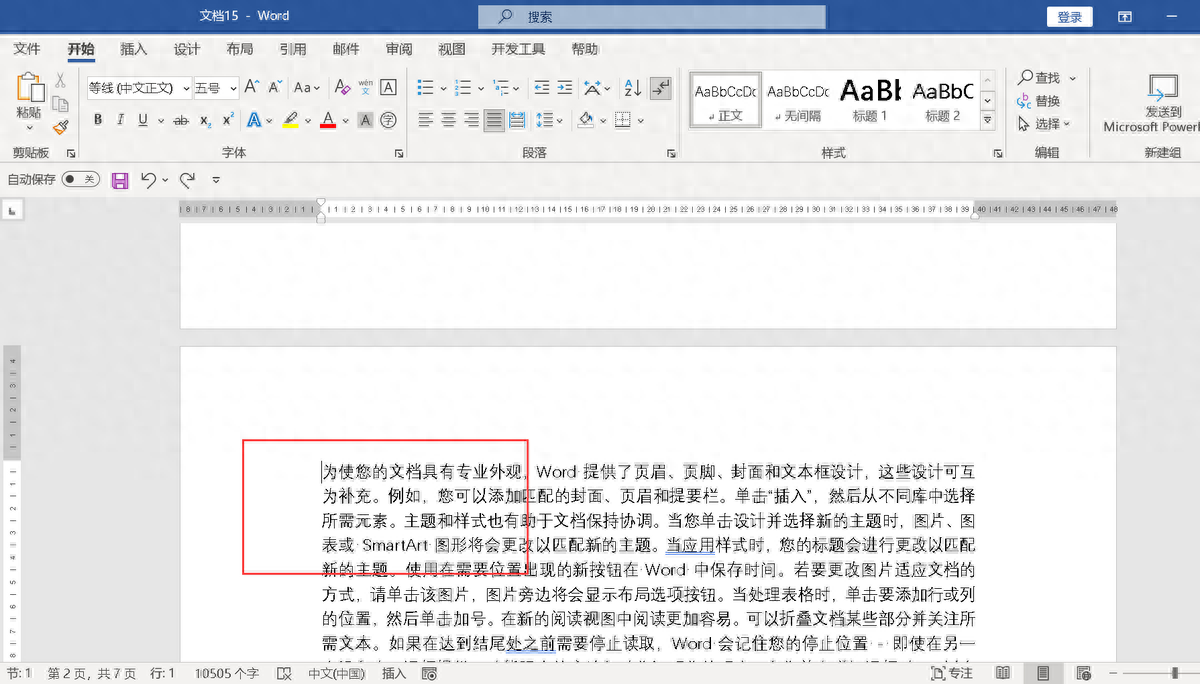Viewport: 1200px width, 684px height.
Task: Center-align the text
Action: (448, 120)
